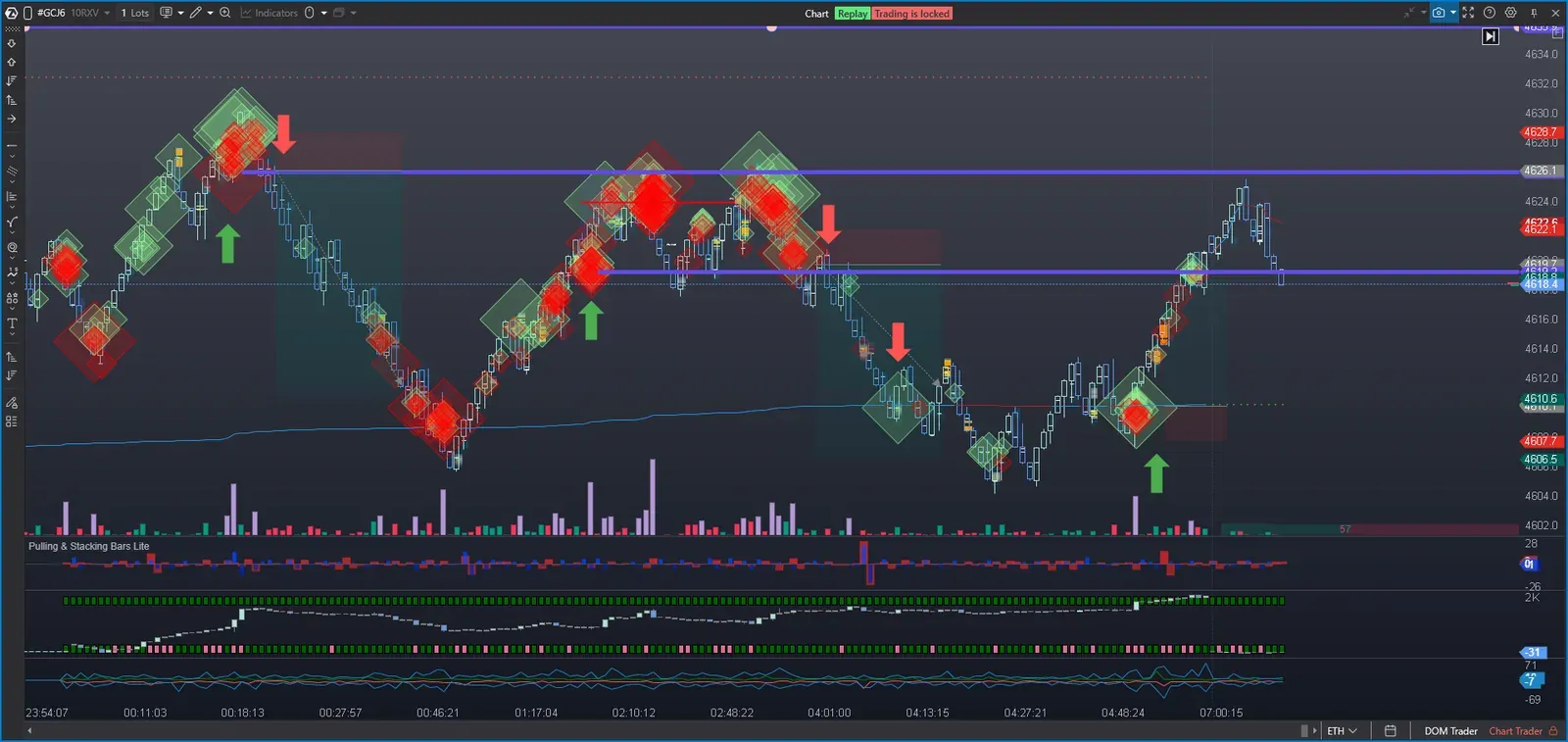Click the 4626.1 purple price level label
Viewport: 1568px width, 742px height.
coord(1540,171)
